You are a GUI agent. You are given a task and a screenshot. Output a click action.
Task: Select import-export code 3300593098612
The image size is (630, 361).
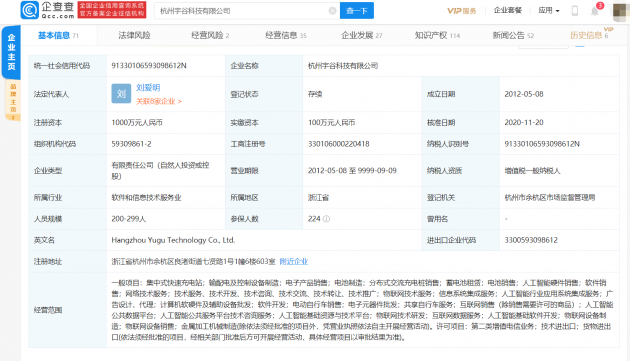531,240
